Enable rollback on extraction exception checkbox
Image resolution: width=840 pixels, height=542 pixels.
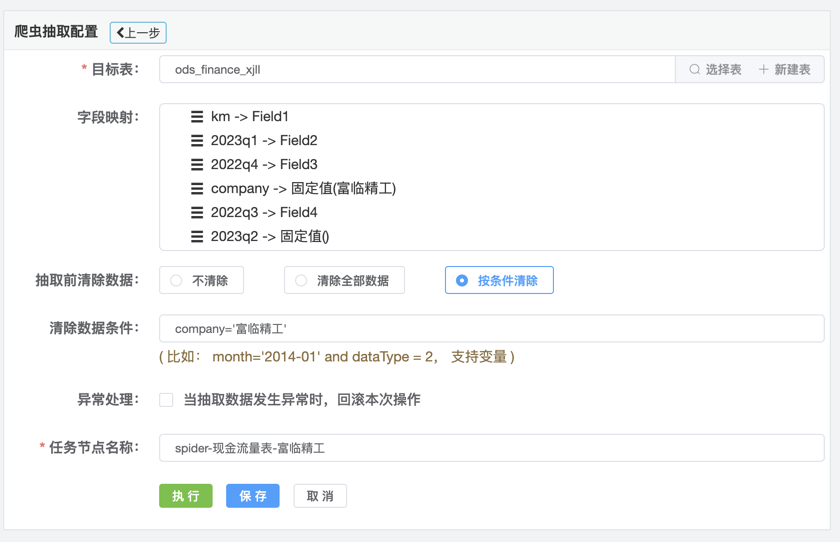tap(167, 400)
